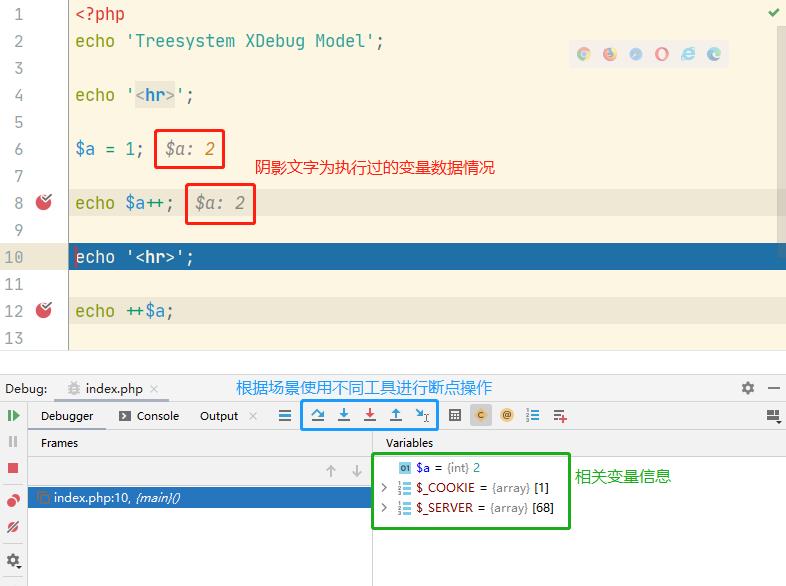Click the Force Step Into button
This screenshot has height=586, width=786.
[370, 415]
